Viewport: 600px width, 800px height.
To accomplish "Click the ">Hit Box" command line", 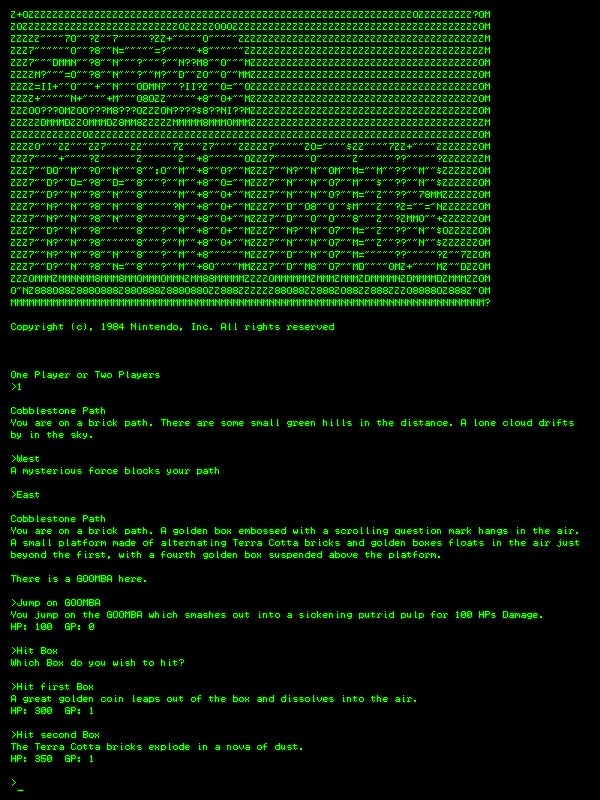I will tap(34, 651).
